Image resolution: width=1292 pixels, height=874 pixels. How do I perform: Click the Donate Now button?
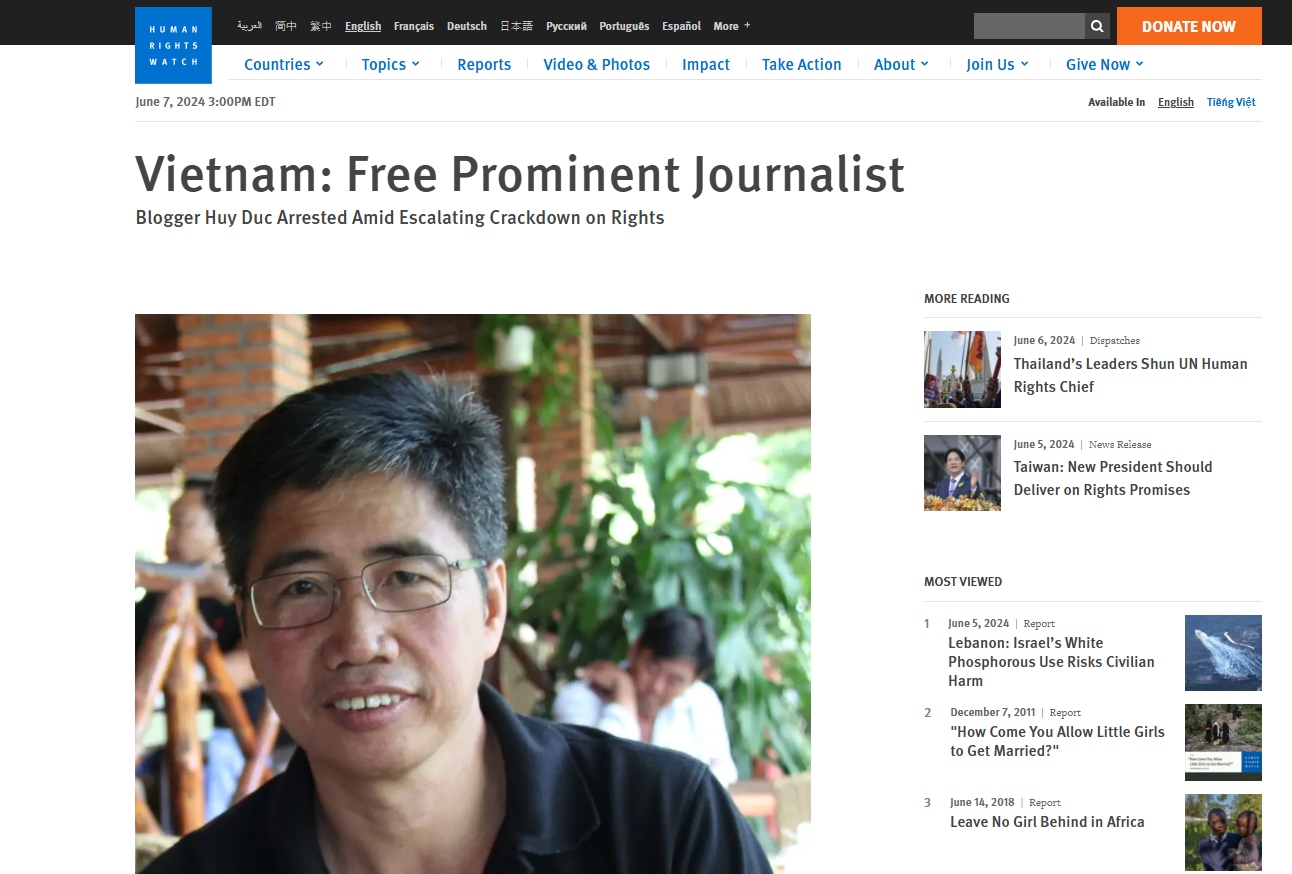[x=1189, y=26]
